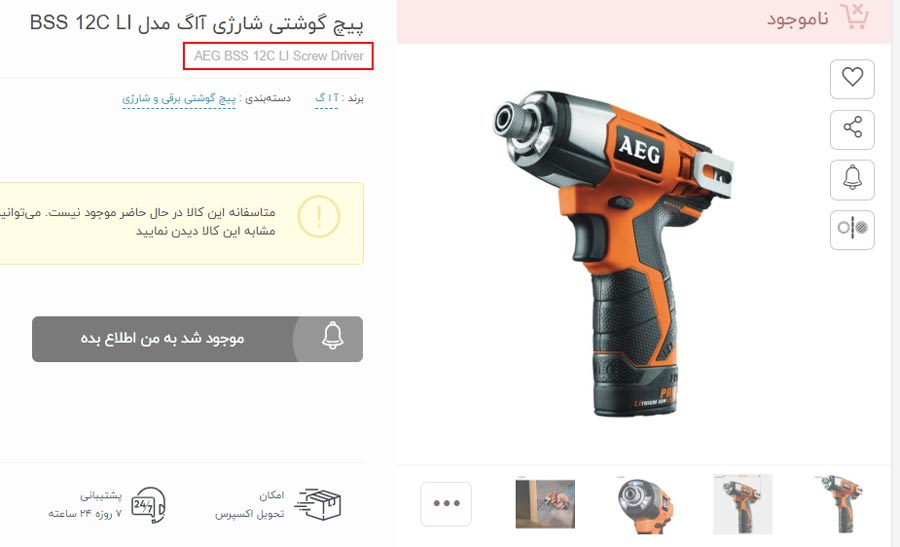Click the yellow exclamation warning icon
Image resolution: width=900 pixels, height=547 pixels.
coord(319,217)
